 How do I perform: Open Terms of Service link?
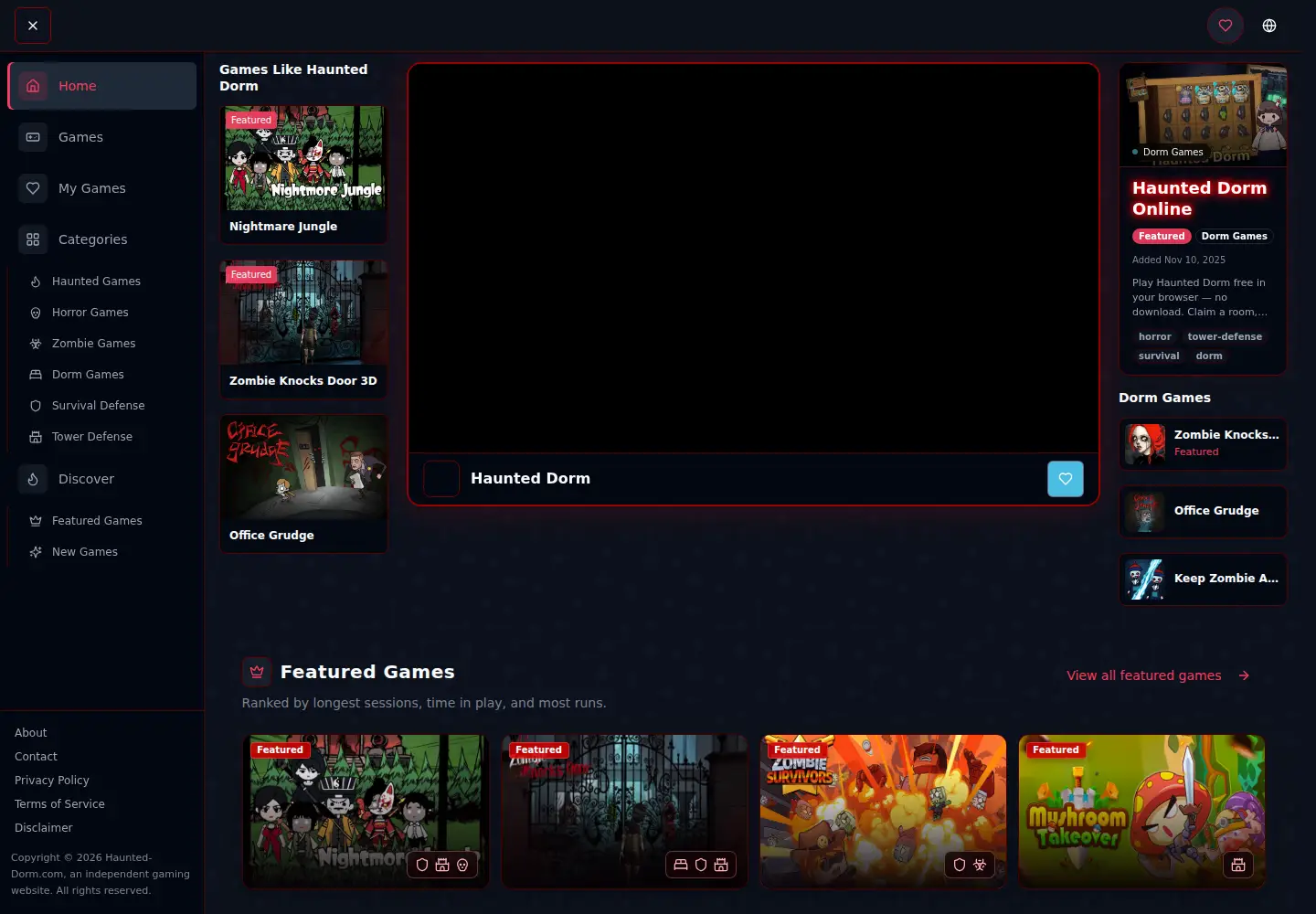tap(59, 804)
